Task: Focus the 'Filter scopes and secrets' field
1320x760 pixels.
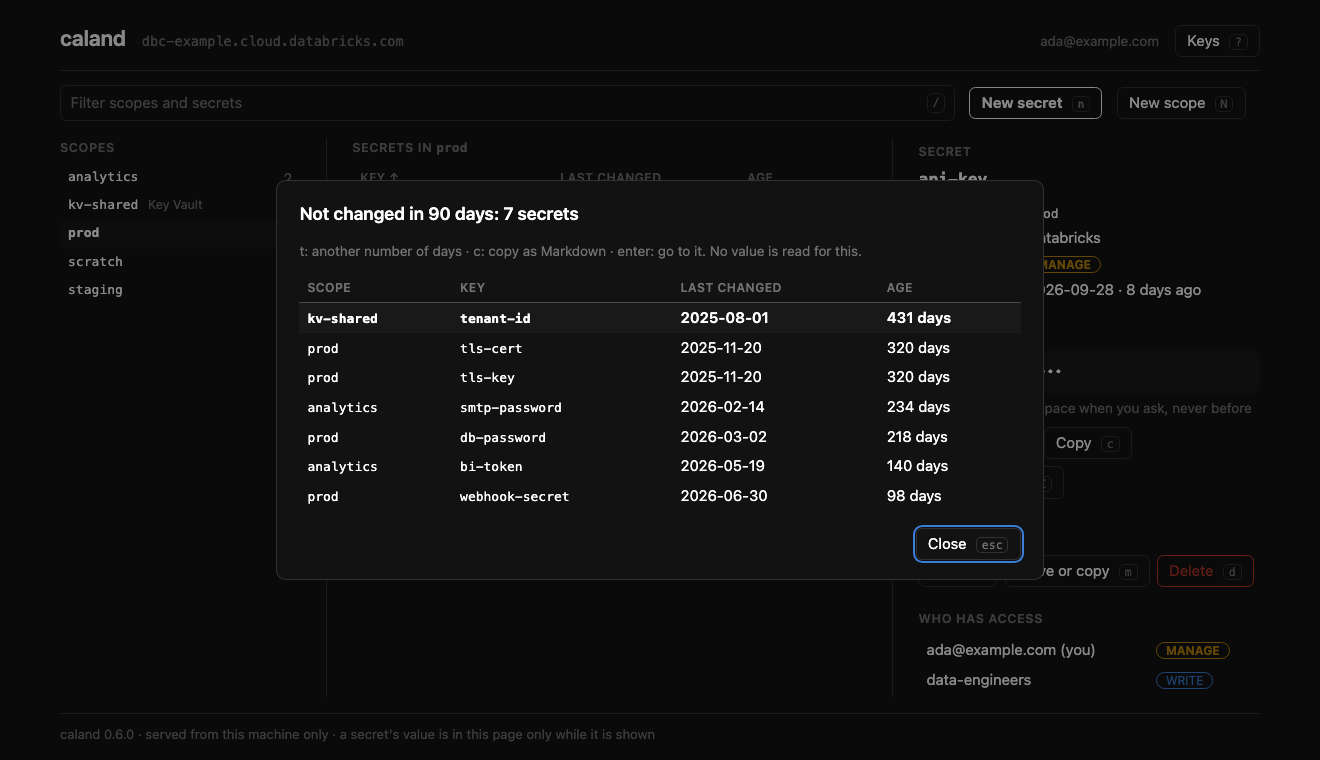Action: click(507, 103)
